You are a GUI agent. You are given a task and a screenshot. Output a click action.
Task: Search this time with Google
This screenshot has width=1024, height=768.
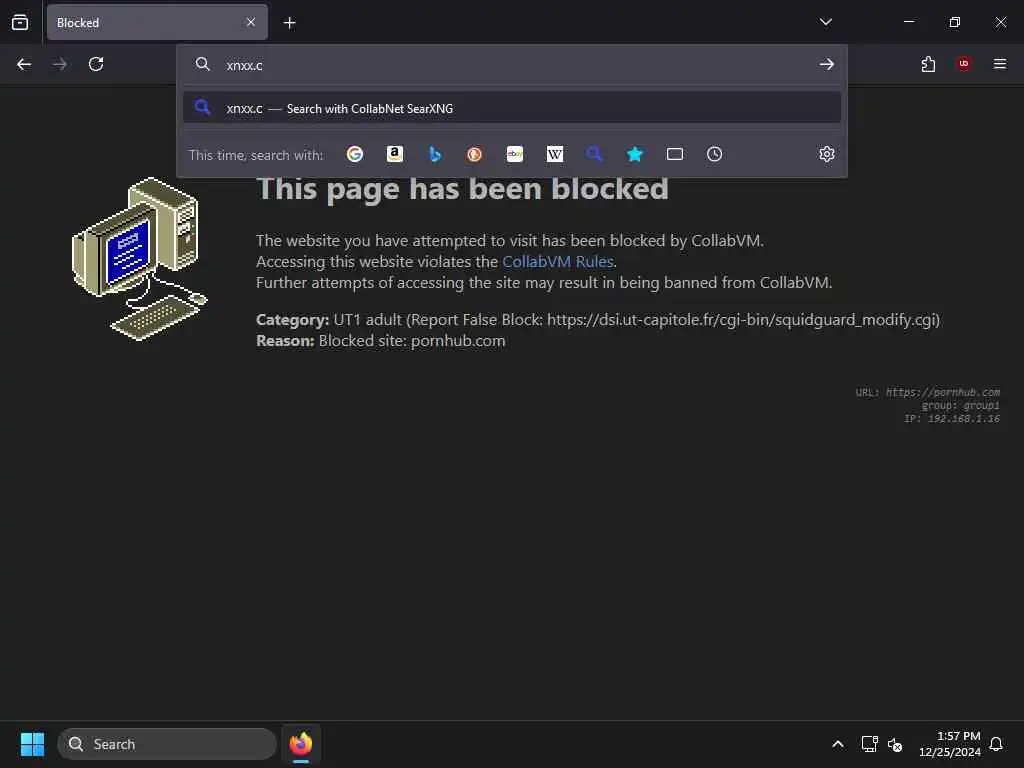coord(355,154)
